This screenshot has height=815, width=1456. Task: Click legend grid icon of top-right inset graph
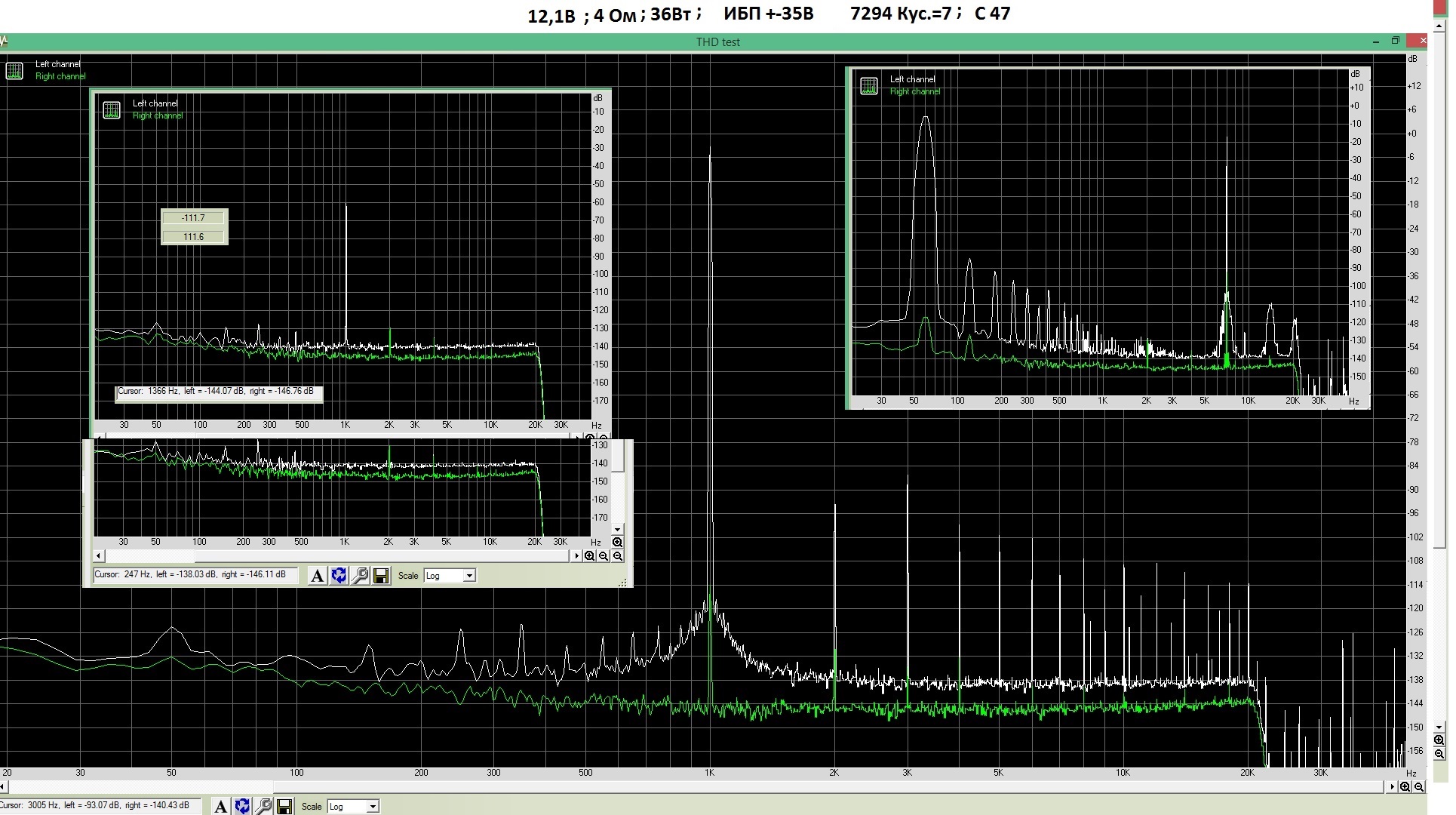[x=869, y=86]
